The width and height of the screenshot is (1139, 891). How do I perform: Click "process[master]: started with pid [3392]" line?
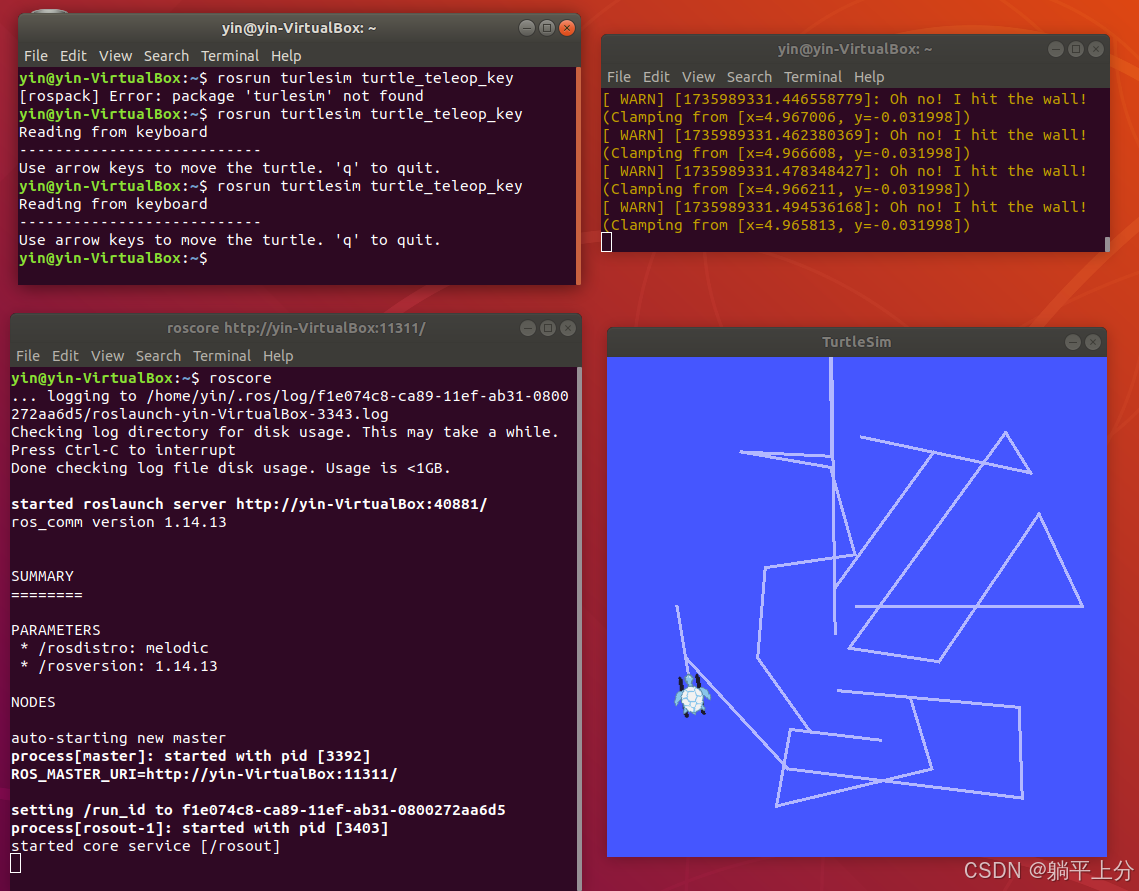coord(190,756)
